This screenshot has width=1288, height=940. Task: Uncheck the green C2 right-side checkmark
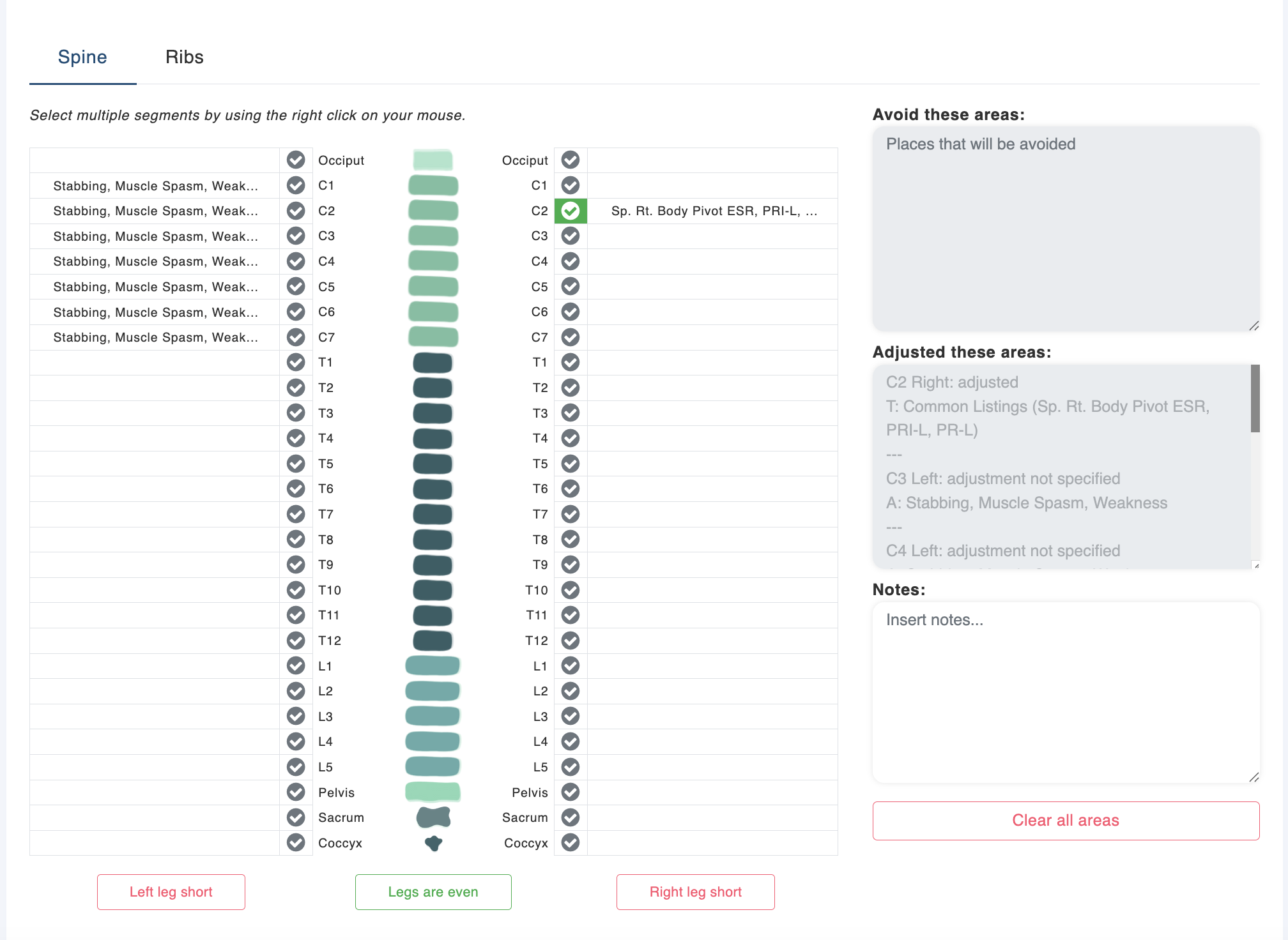571,211
